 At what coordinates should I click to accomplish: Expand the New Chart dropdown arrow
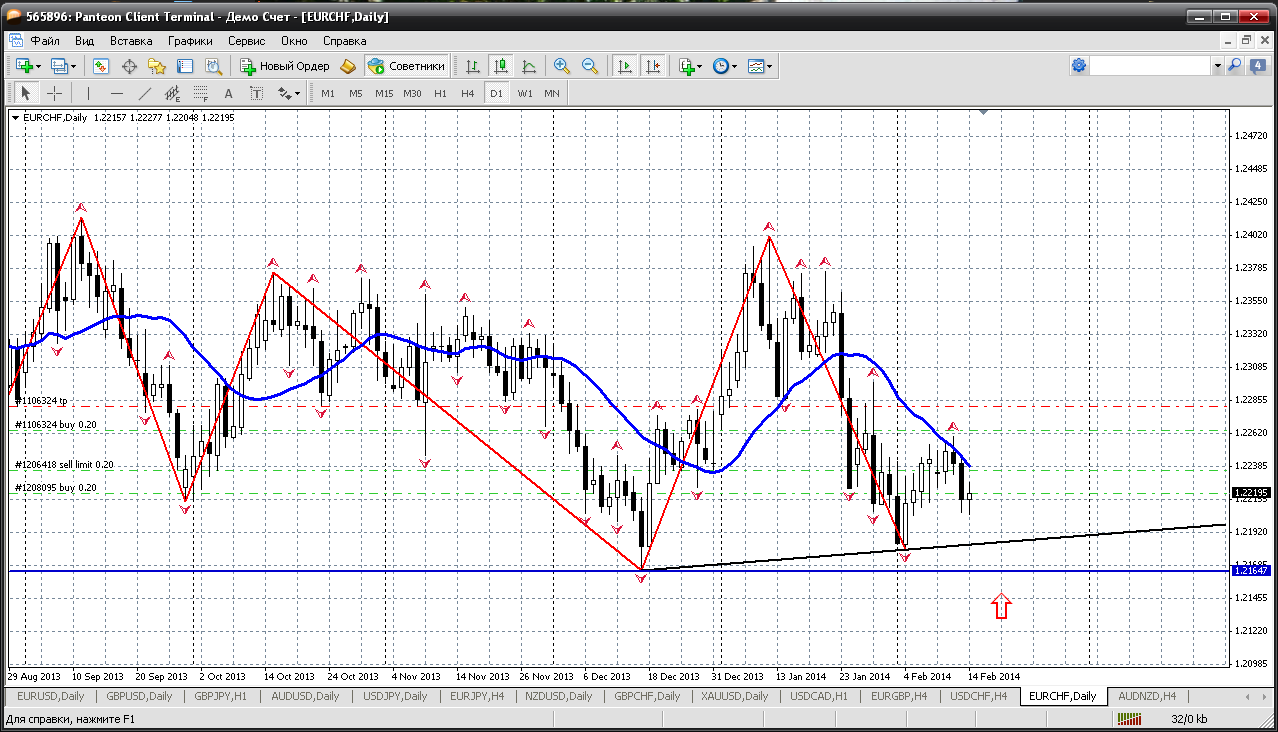(x=39, y=66)
